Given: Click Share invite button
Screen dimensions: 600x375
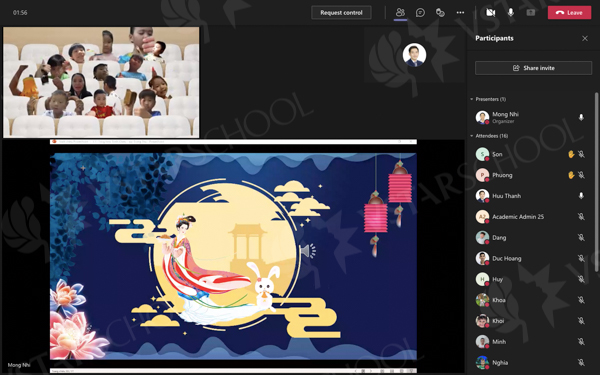Looking at the screenshot, I should (533, 68).
